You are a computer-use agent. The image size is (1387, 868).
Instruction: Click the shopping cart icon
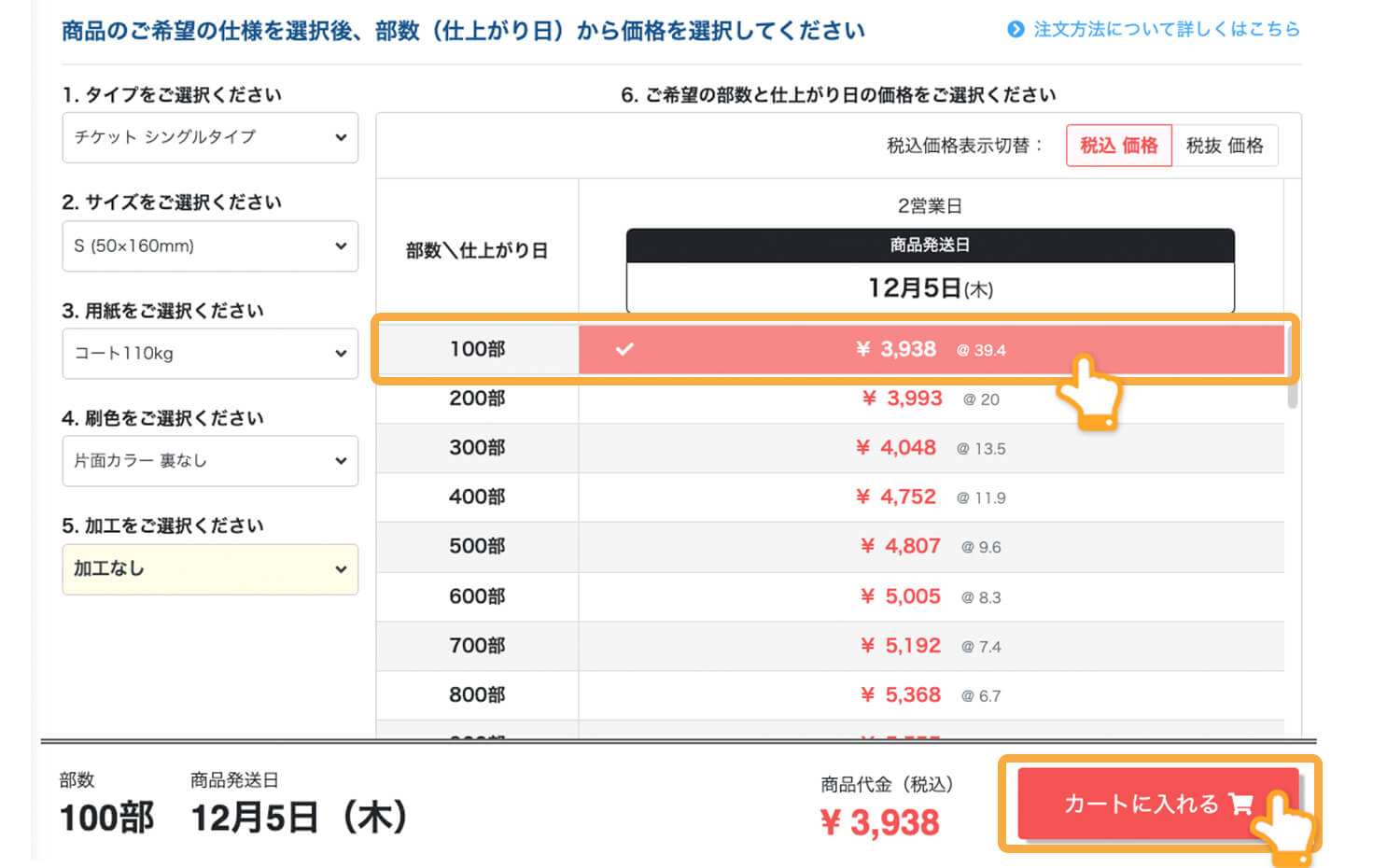1240,804
